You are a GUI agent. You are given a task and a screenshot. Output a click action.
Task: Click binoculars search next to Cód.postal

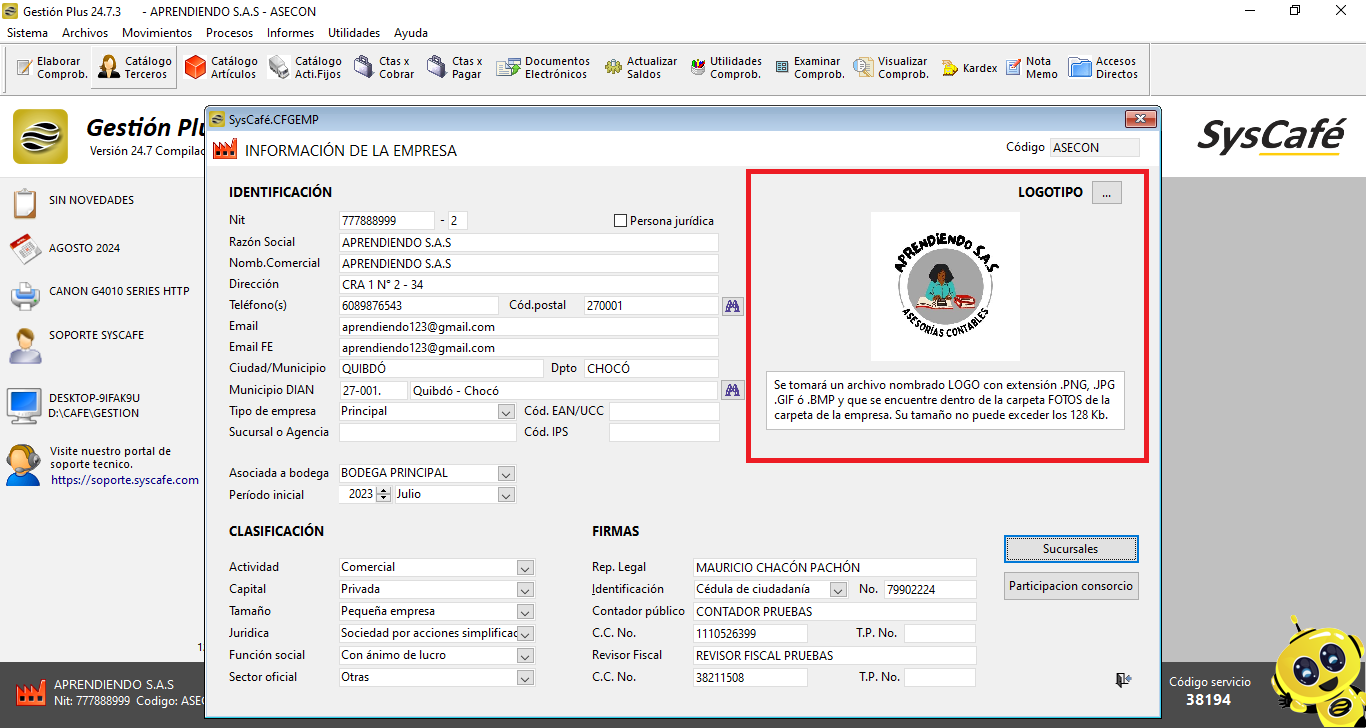pyautogui.click(x=733, y=306)
